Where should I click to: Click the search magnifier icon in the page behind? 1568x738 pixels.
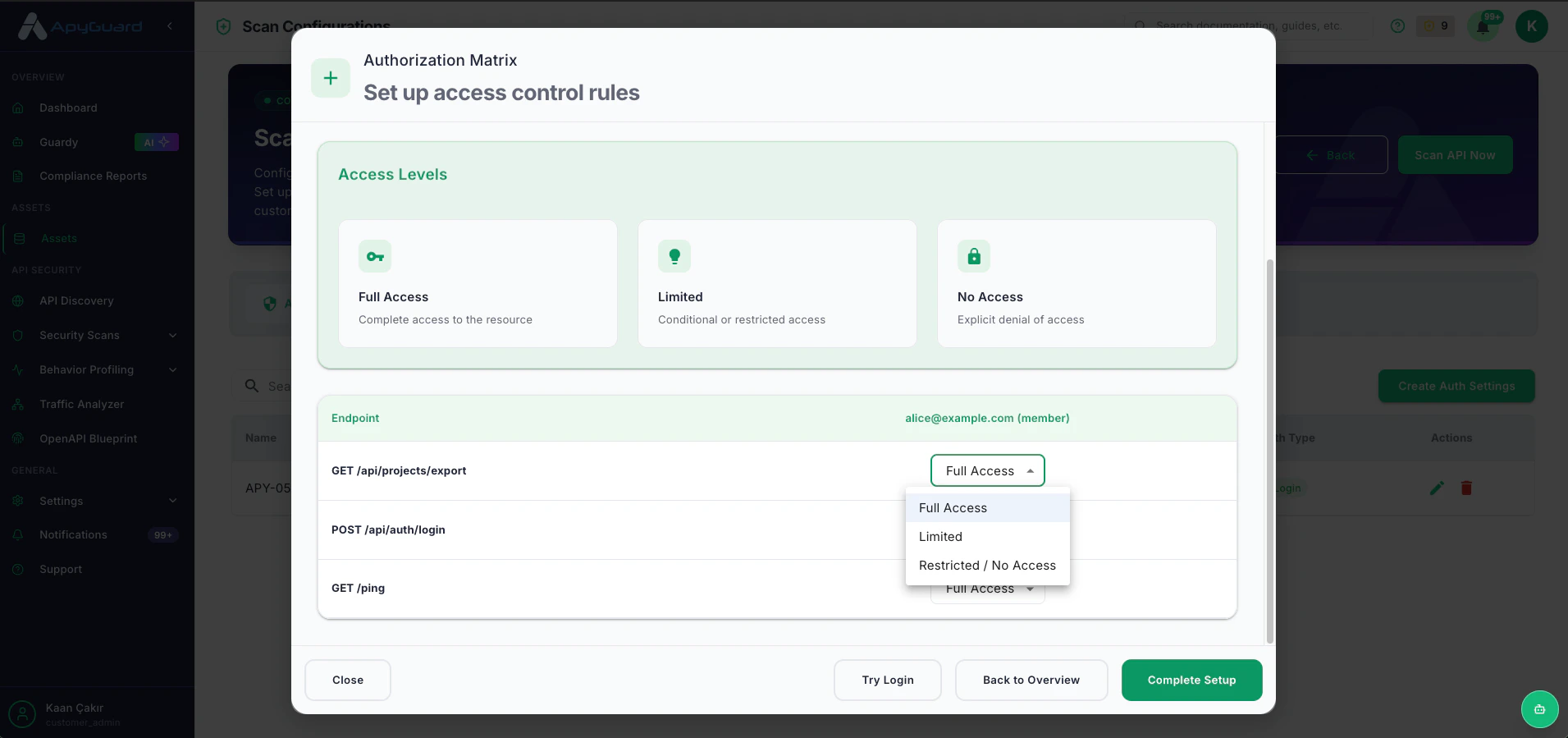pyautogui.click(x=252, y=386)
